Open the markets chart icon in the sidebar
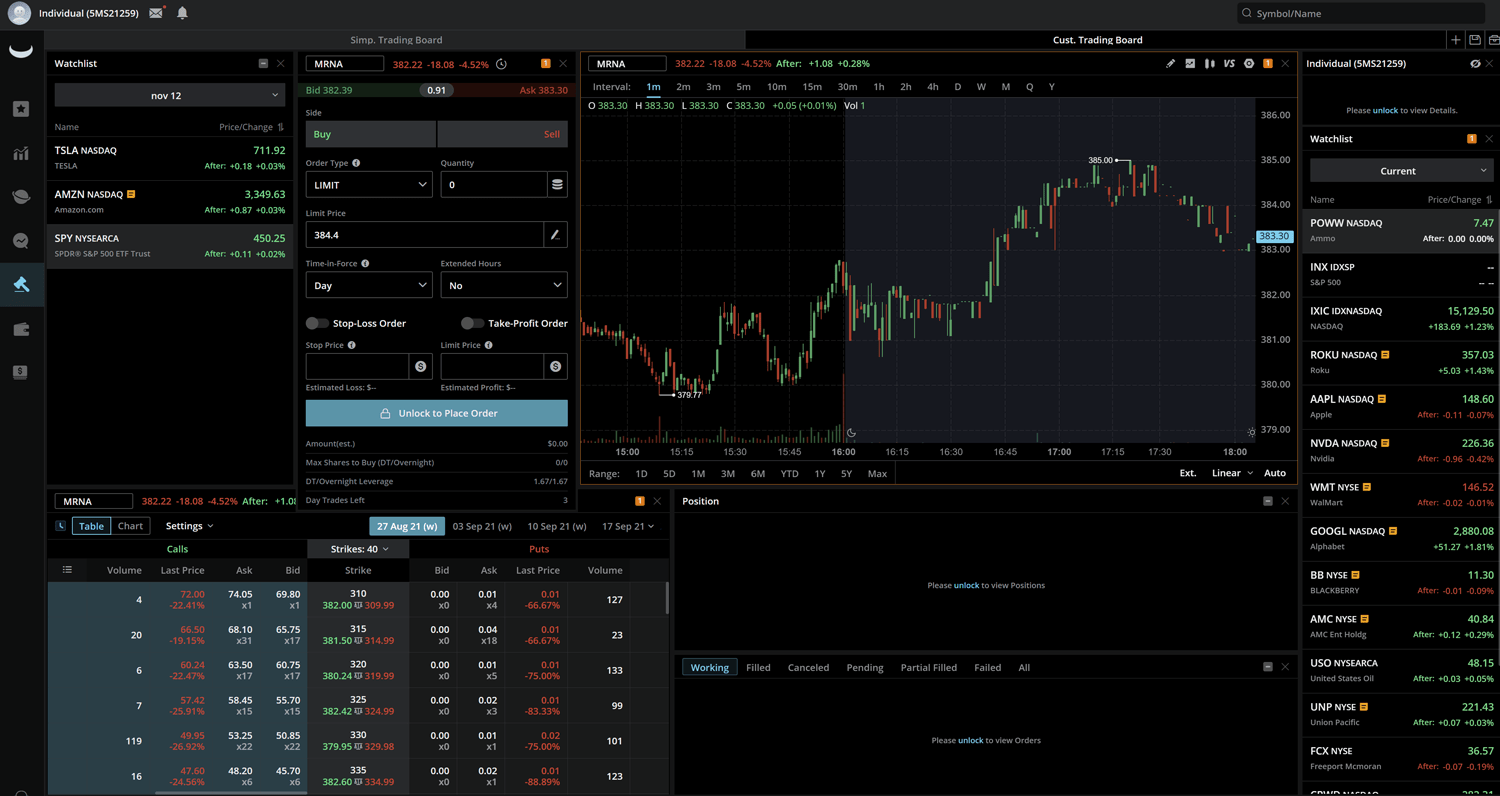 (21, 153)
